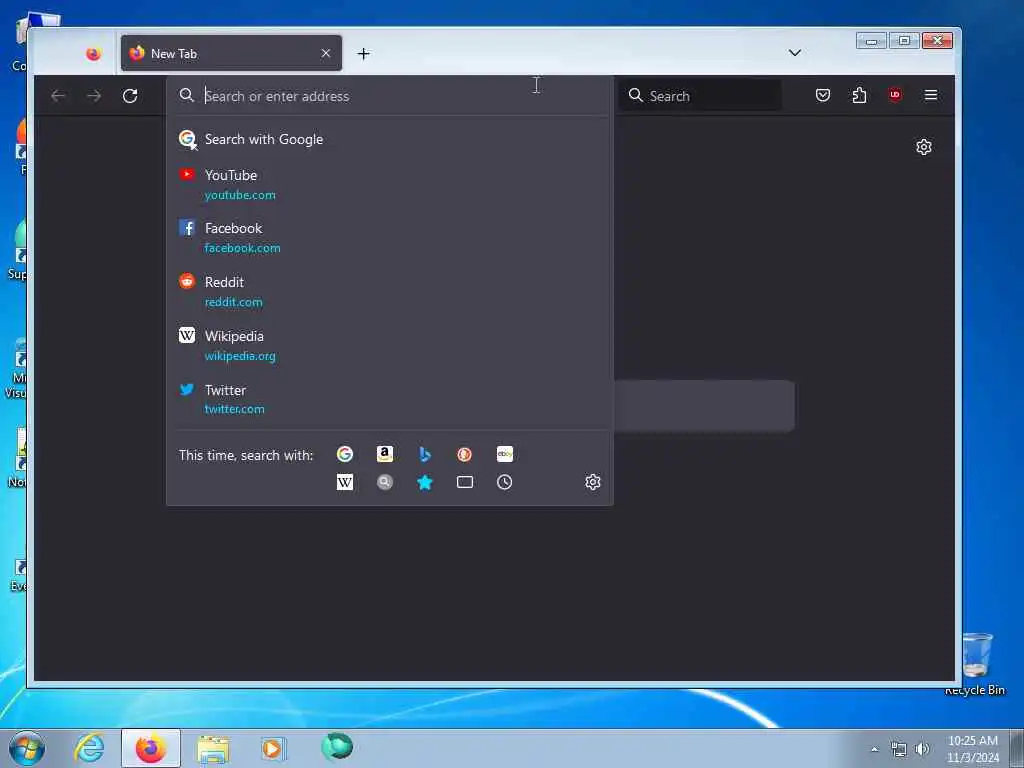Screen dimensions: 1024x768
Task: Search this time with Wikipedia icon
Action: point(345,482)
